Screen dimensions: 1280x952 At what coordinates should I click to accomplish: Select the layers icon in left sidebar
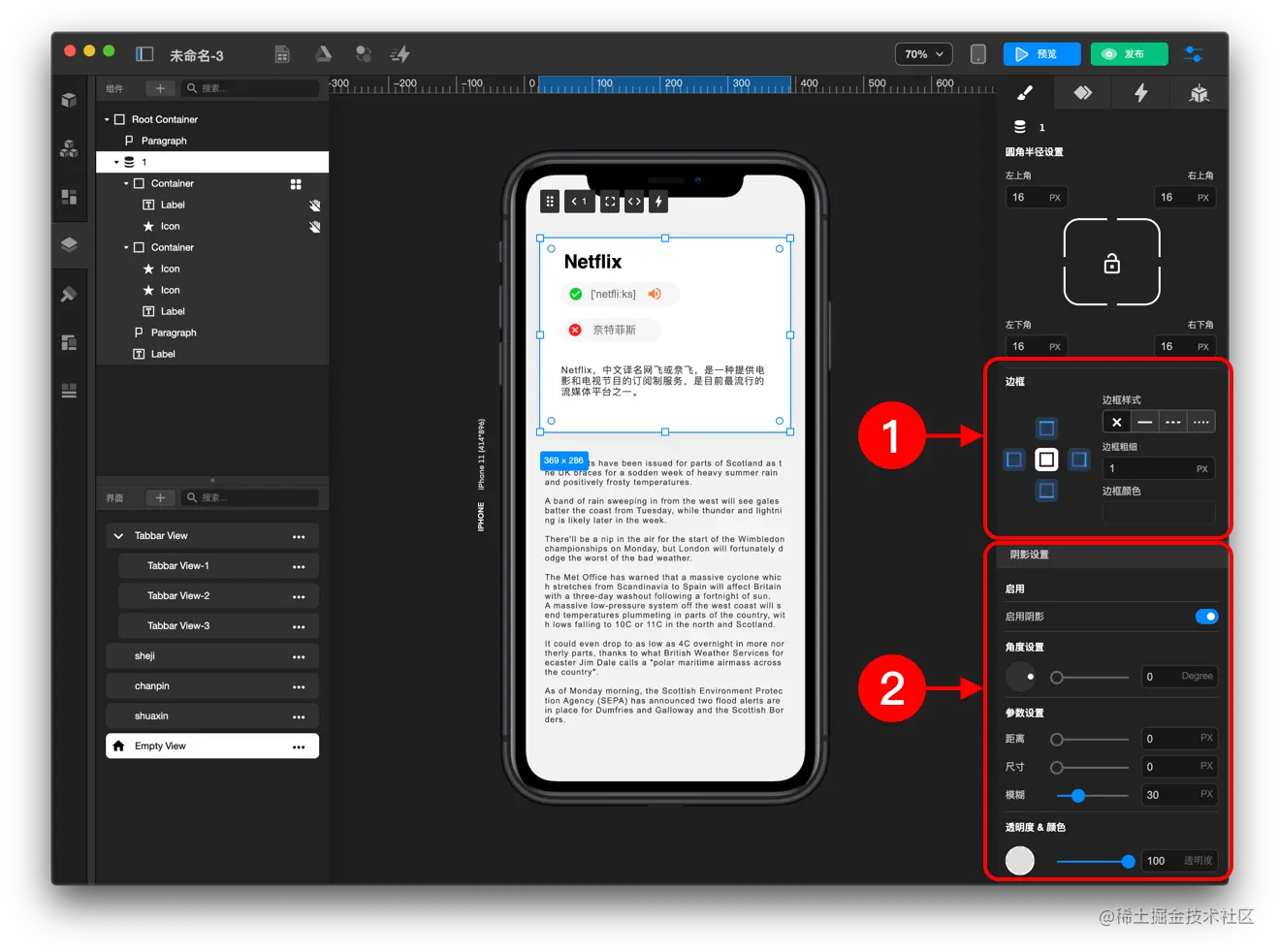pyautogui.click(x=69, y=244)
